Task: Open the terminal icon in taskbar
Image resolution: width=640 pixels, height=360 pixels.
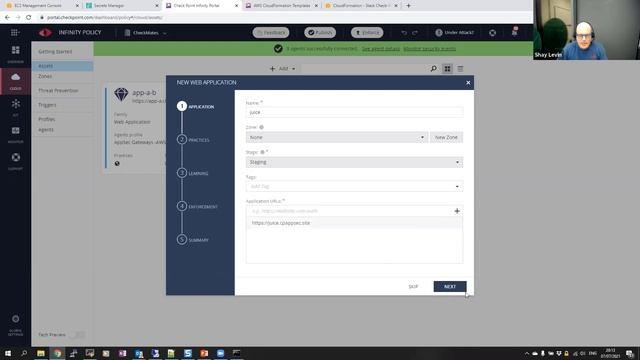Action: coord(237,353)
